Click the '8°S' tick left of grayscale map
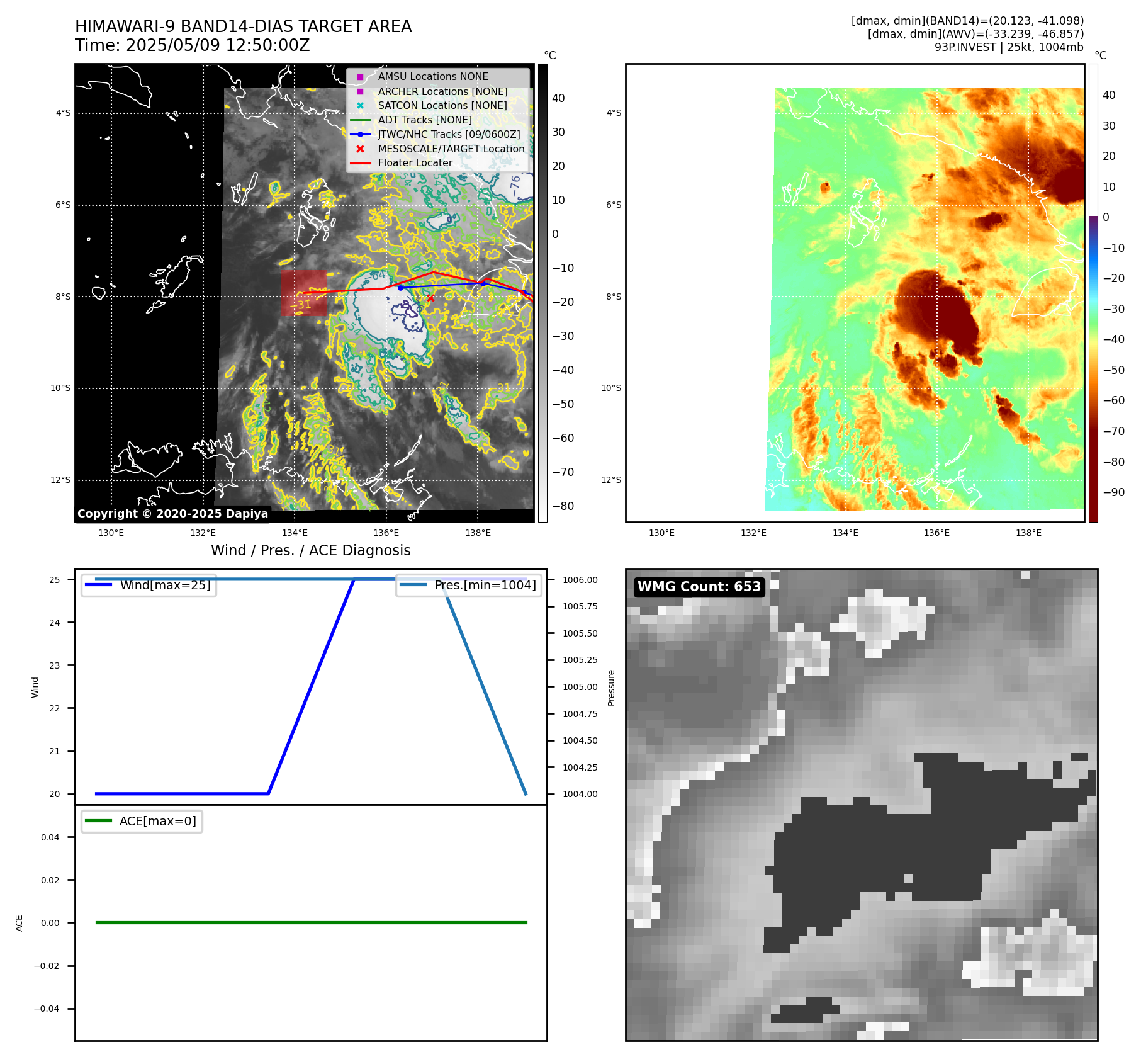The image size is (1141, 1064). point(63,297)
